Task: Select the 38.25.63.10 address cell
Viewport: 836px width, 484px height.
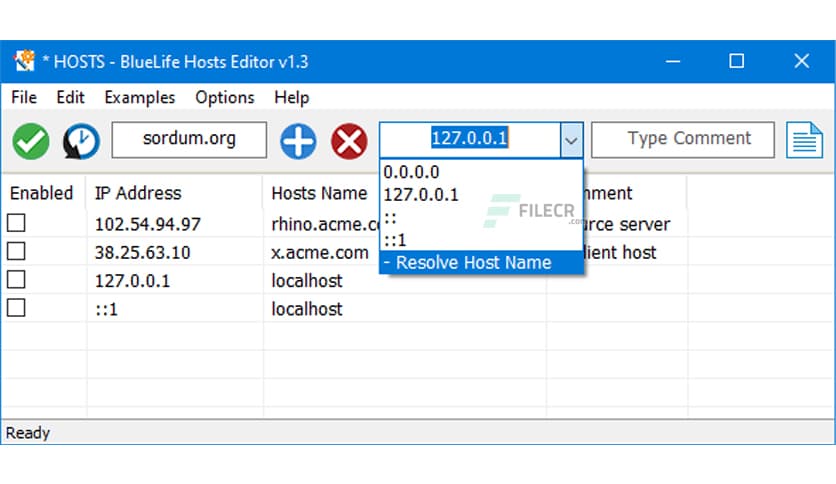Action: point(142,252)
